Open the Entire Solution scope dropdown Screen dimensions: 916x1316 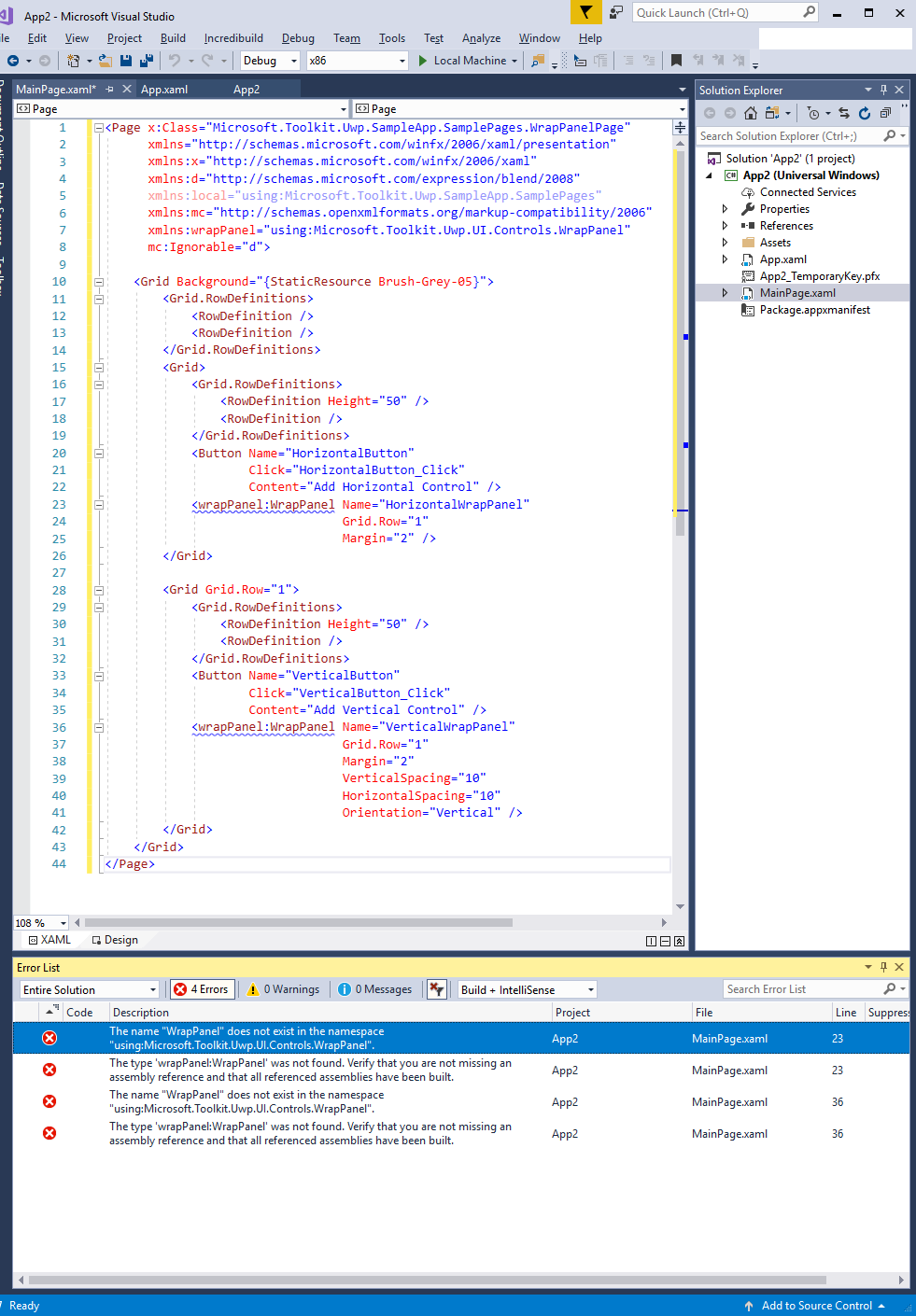[90, 989]
